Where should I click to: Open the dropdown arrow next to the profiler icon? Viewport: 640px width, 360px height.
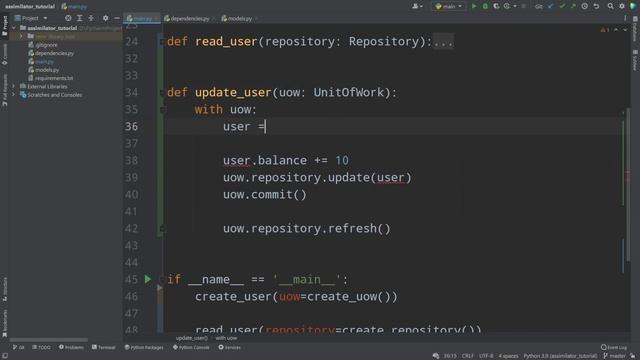click(x=514, y=6)
